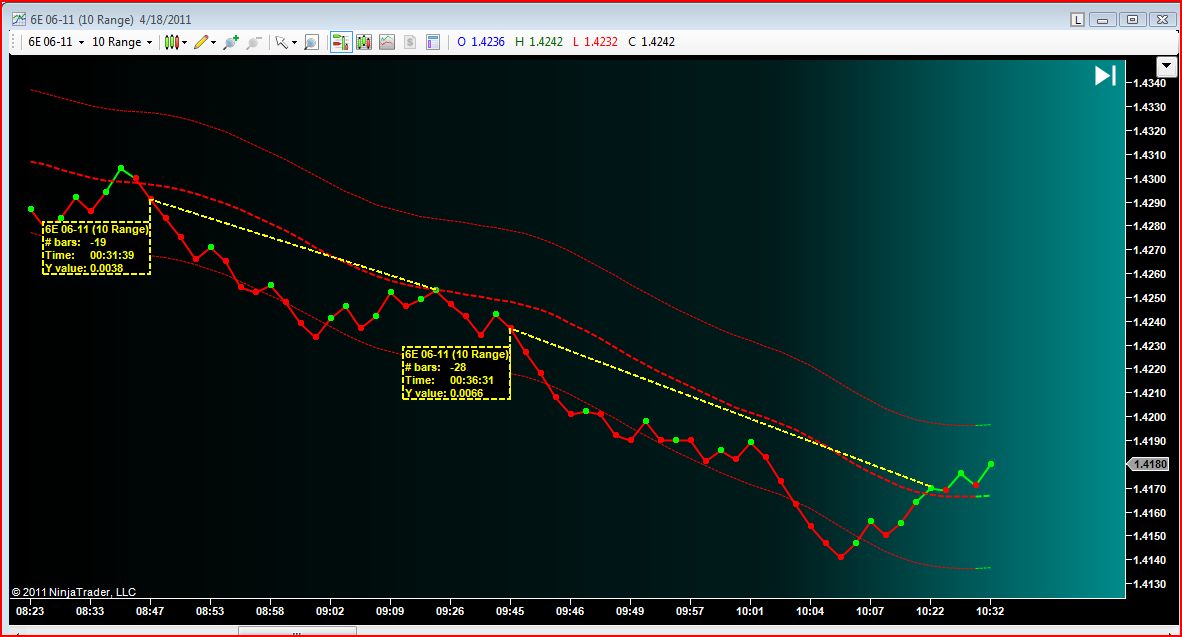Screen dimensions: 1182x637
Task: Select the pencil drawing tools icon
Action: [x=201, y=42]
